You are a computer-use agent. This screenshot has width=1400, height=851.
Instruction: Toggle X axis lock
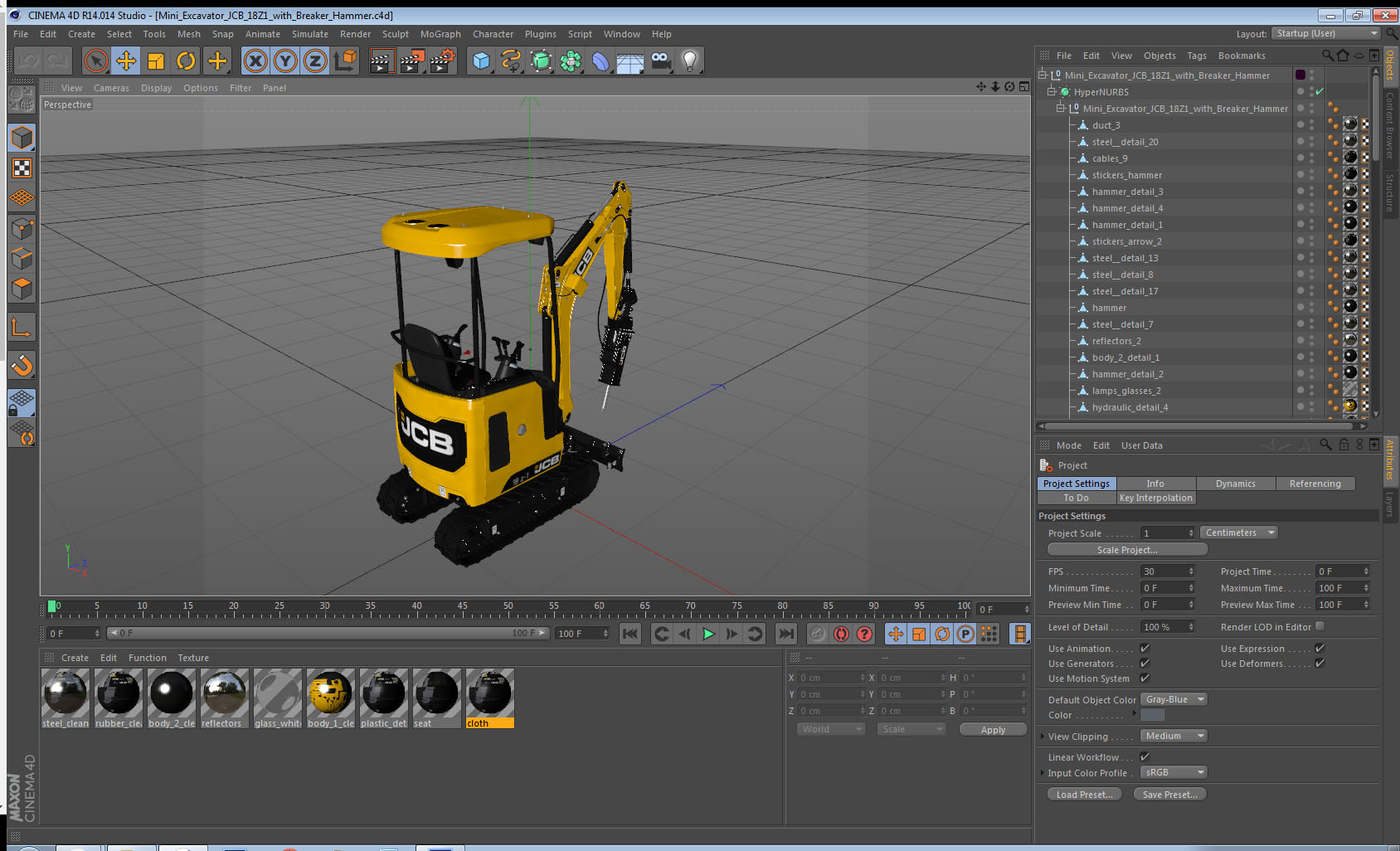[255, 61]
